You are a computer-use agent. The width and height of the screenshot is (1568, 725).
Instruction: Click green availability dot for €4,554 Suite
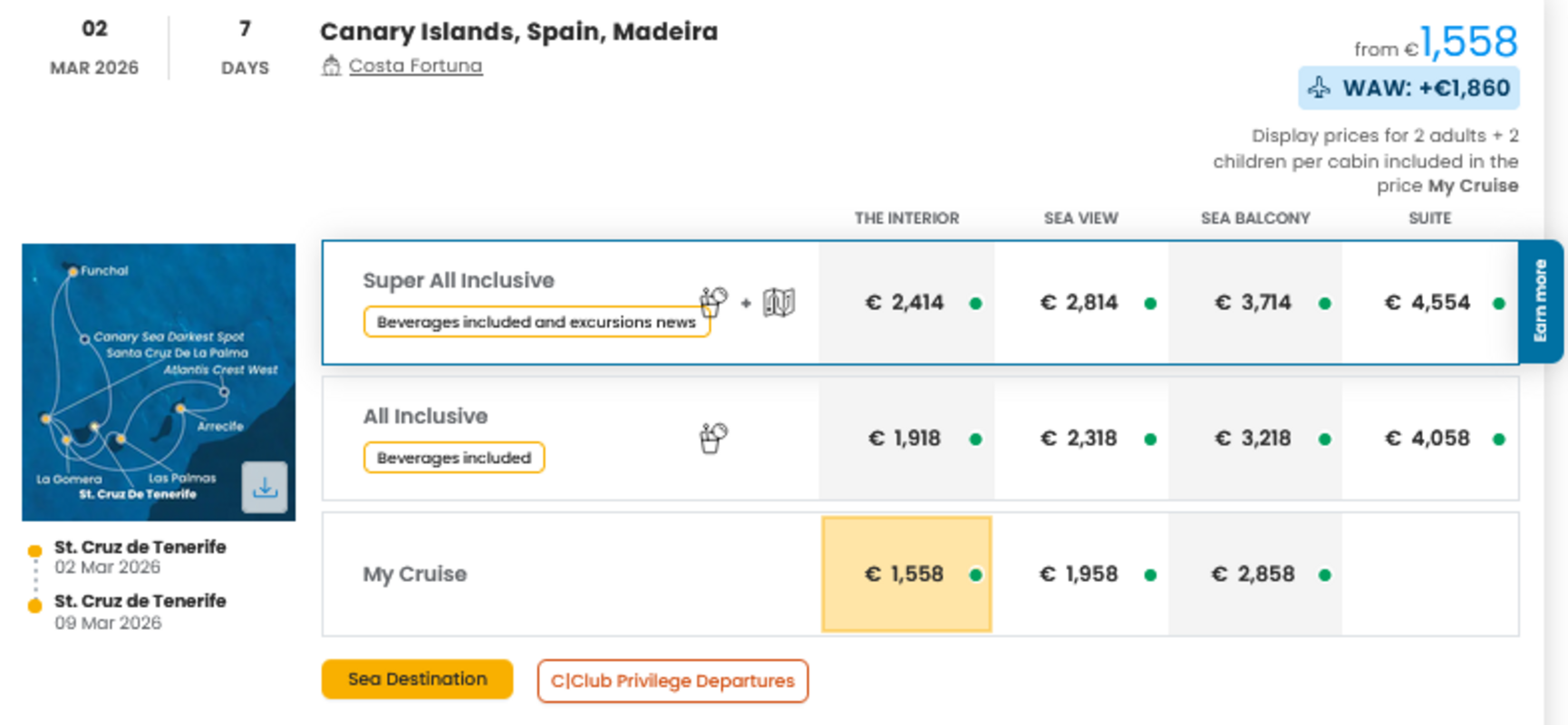click(x=1499, y=304)
